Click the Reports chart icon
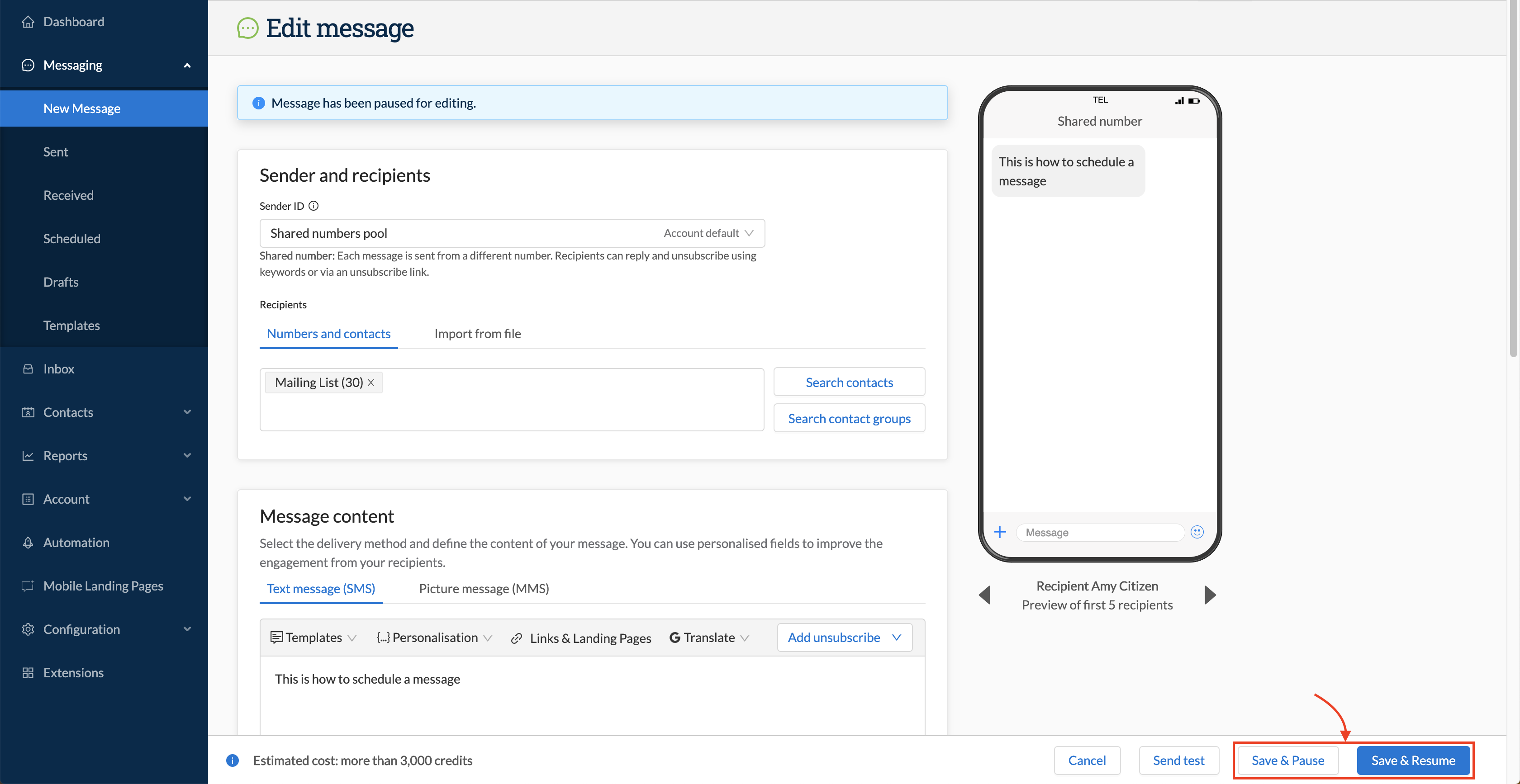 click(x=28, y=455)
